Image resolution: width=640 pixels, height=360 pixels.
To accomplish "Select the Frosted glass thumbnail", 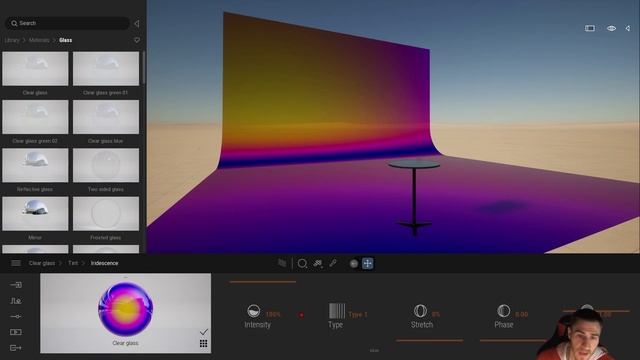I will pos(106,214).
